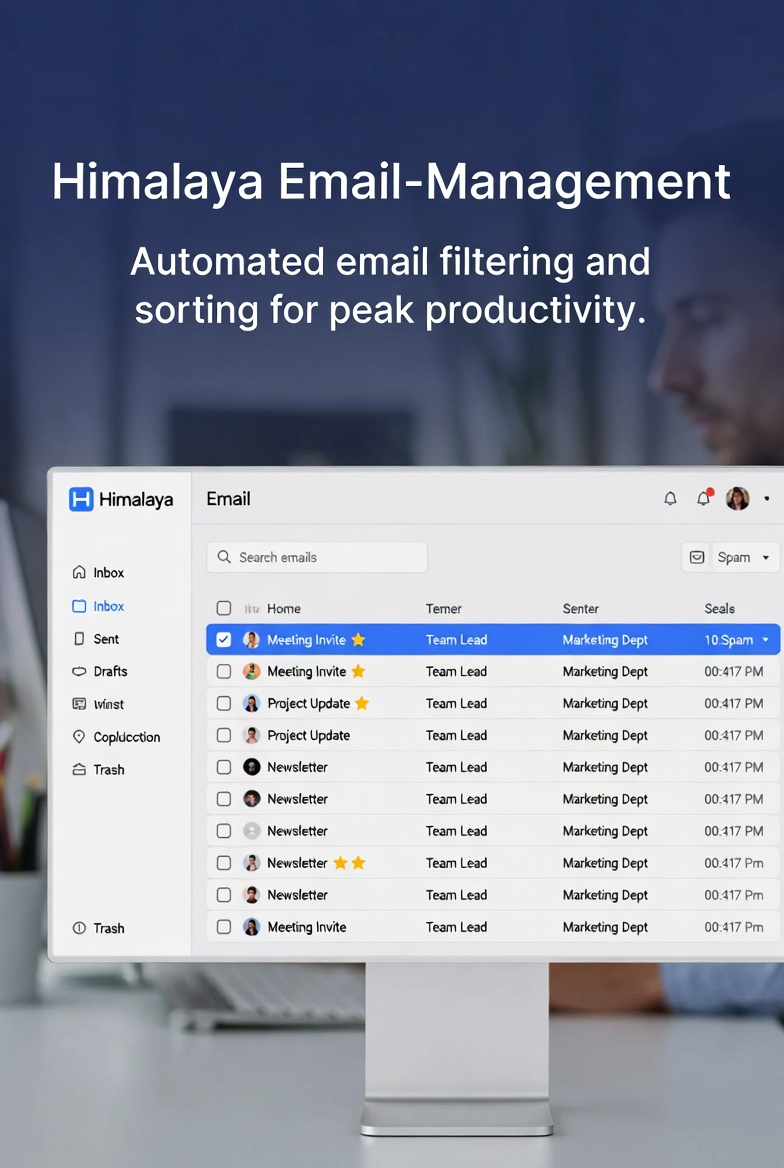Click the envelope icon beside Spam dropdown

(696, 557)
